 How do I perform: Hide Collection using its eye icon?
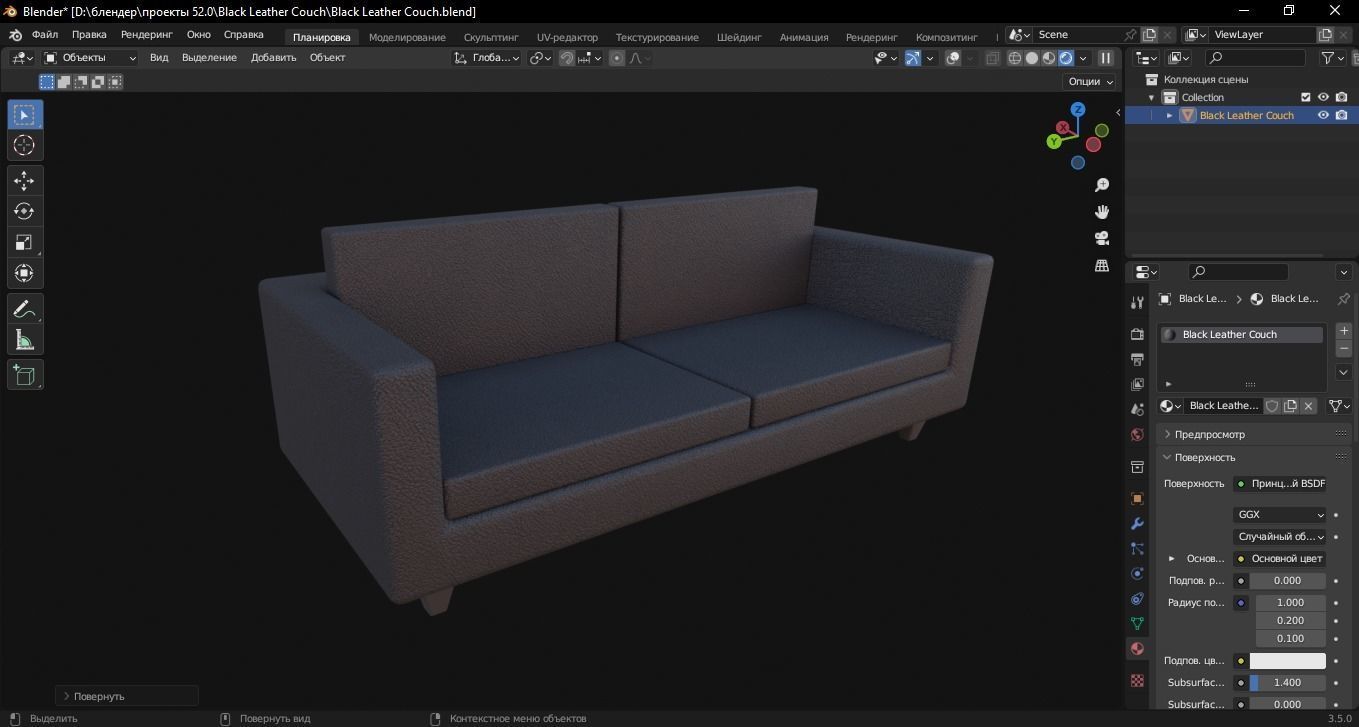coord(1323,97)
